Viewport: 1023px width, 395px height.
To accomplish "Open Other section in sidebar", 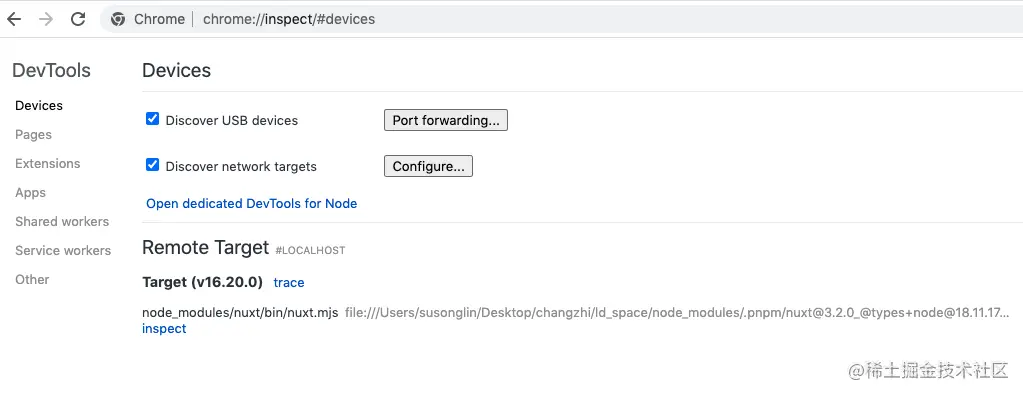I will (x=32, y=279).
